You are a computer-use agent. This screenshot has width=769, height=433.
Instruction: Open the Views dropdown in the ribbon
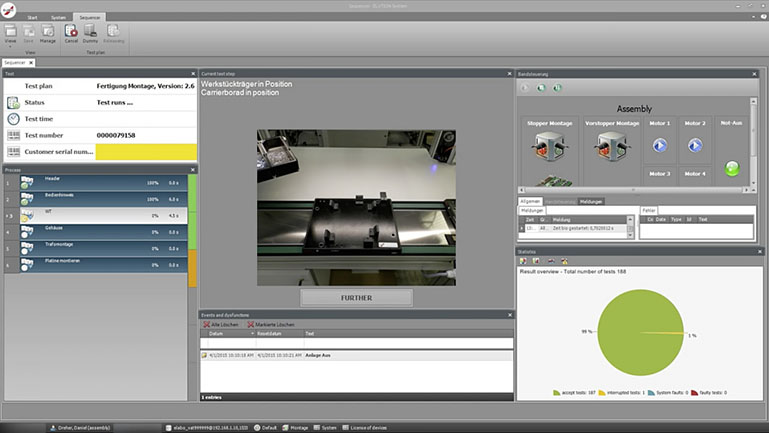click(x=9, y=34)
